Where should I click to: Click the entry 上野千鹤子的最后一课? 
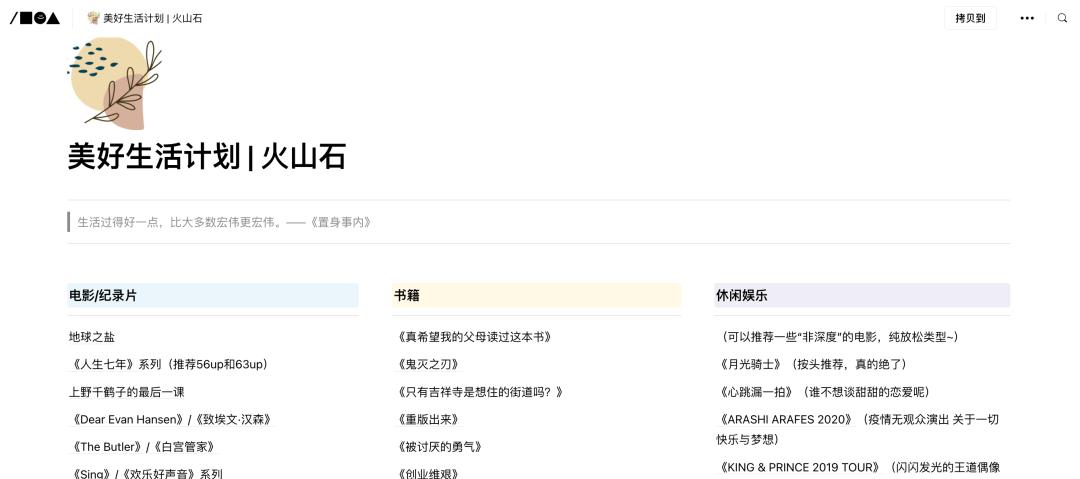[127, 391]
